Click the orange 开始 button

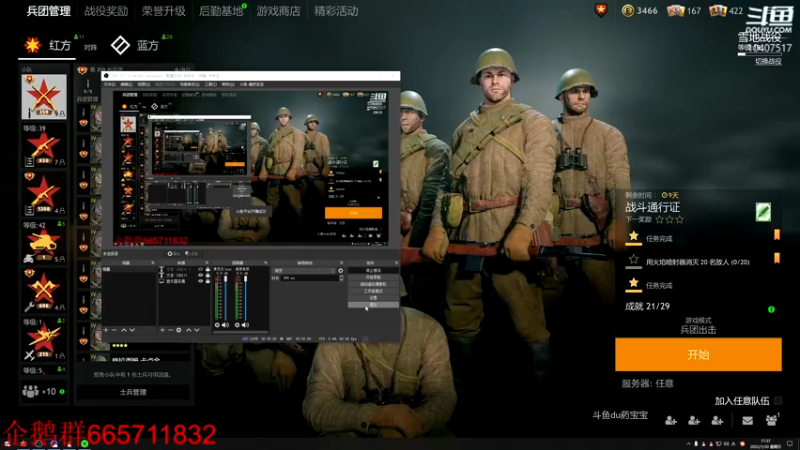(698, 355)
